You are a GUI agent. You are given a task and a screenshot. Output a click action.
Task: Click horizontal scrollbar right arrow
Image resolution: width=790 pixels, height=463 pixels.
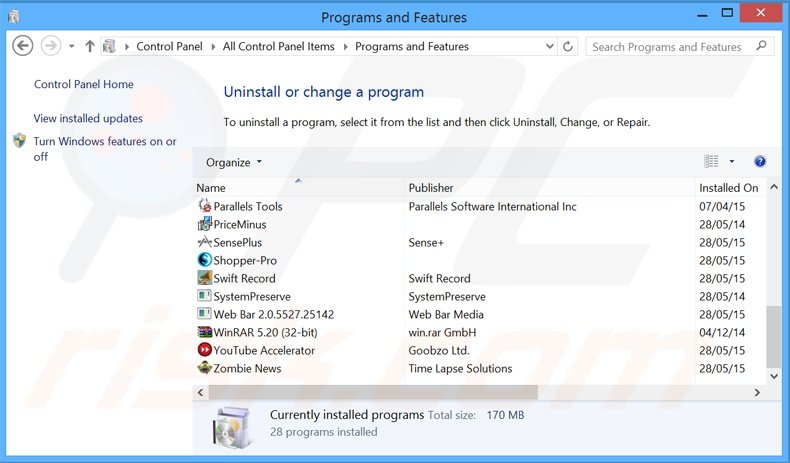(x=757, y=392)
